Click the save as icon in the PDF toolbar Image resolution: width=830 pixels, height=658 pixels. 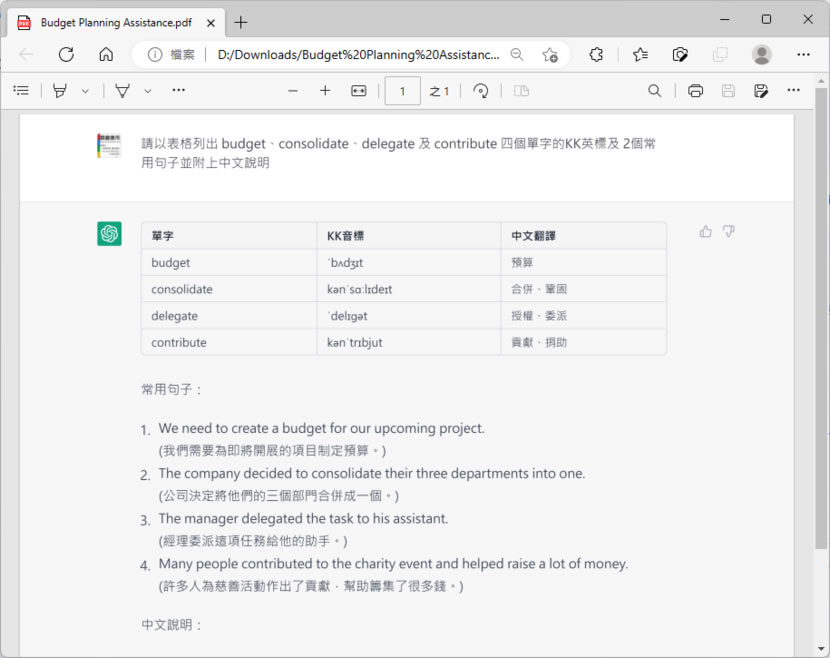pyautogui.click(x=761, y=91)
